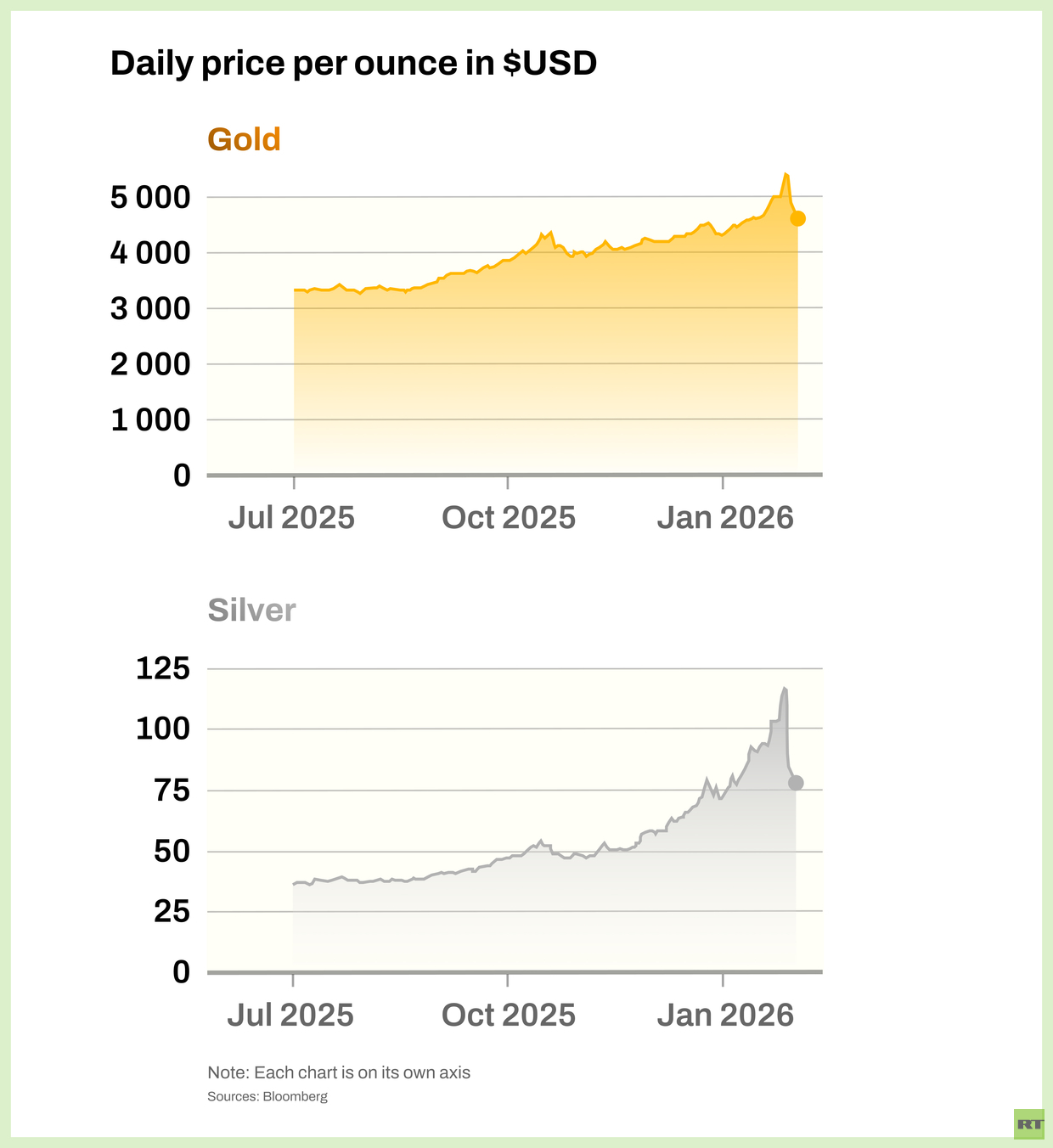Click the Jan 2026 label under silver chart
Screen dimensions: 1053x1148
point(725,1016)
